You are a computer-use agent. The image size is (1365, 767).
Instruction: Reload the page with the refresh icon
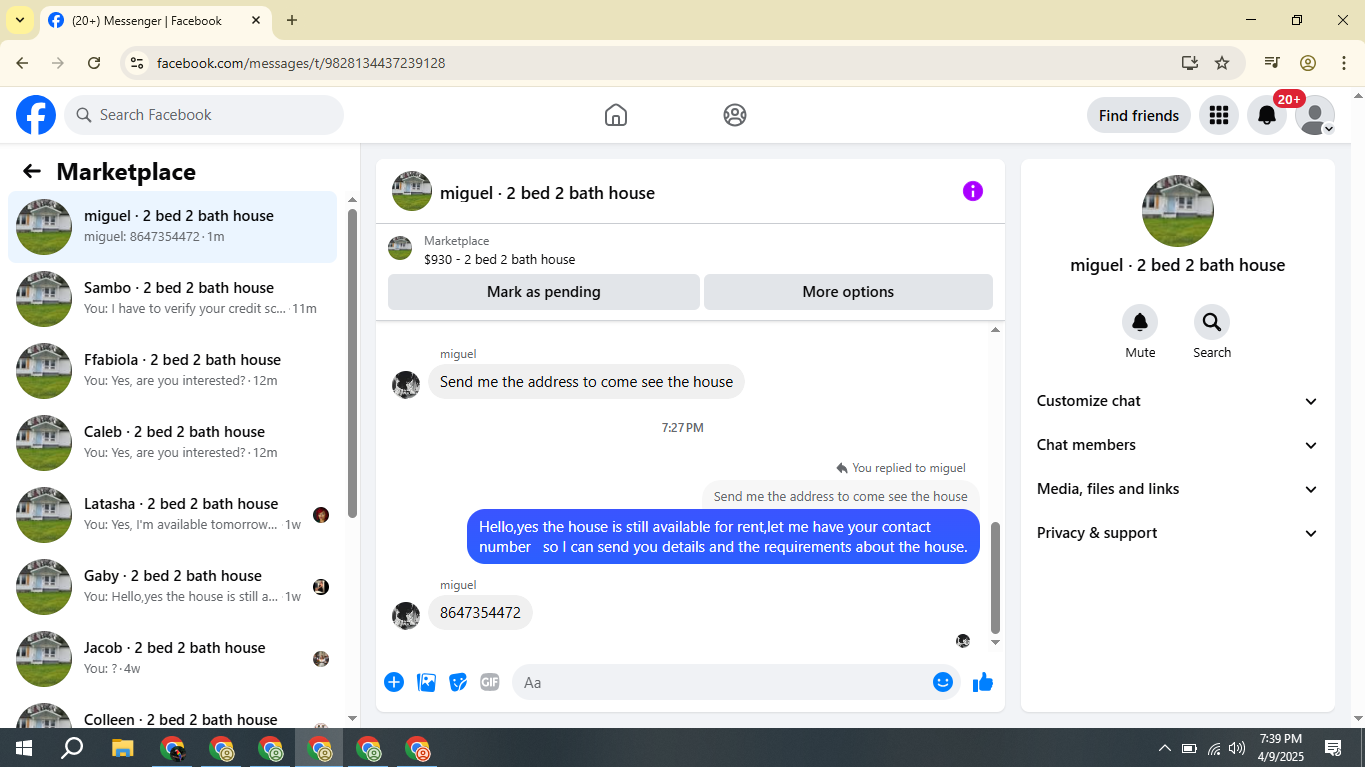[x=94, y=63]
